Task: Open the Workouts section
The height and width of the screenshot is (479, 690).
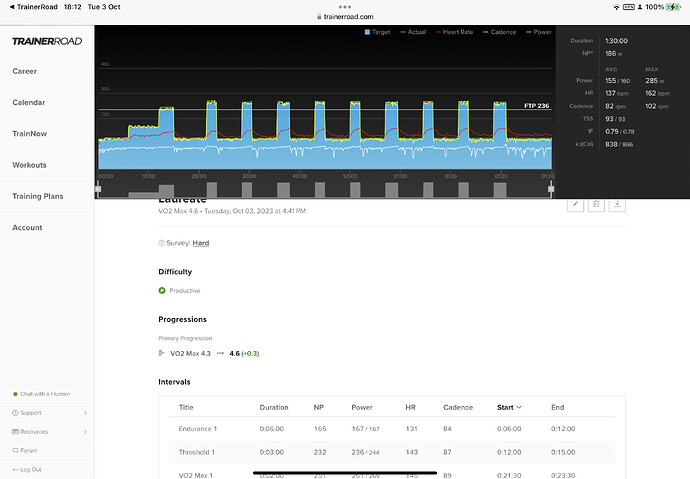Action: 29,165
